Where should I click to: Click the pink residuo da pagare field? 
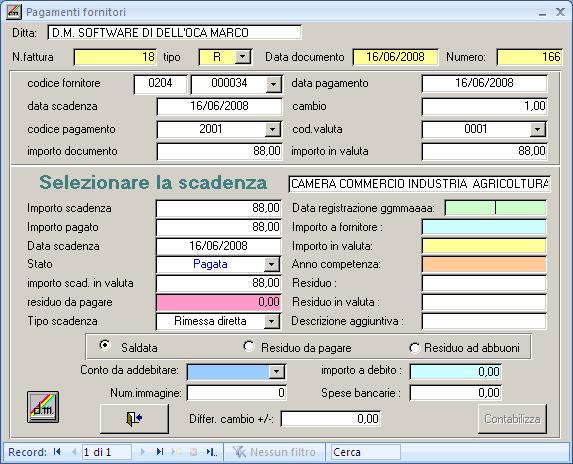click(x=219, y=303)
